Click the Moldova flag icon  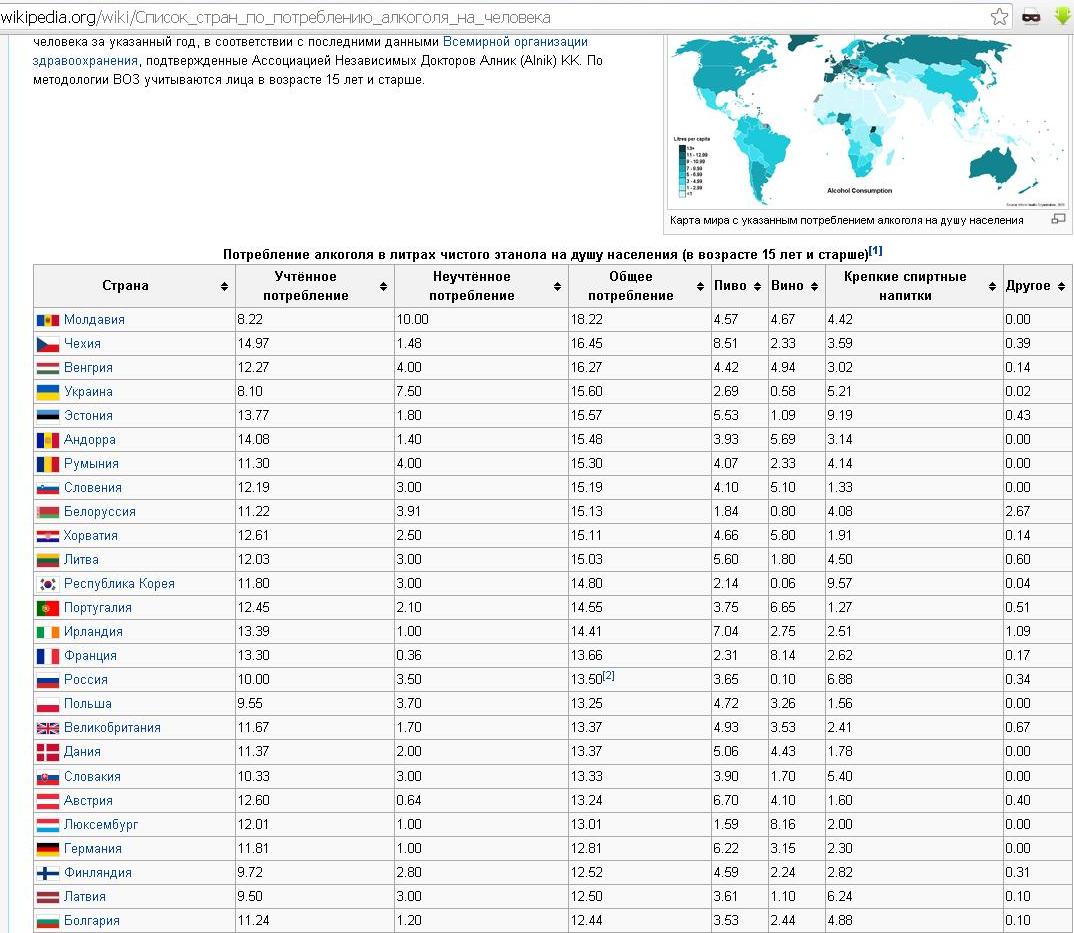(x=48, y=320)
